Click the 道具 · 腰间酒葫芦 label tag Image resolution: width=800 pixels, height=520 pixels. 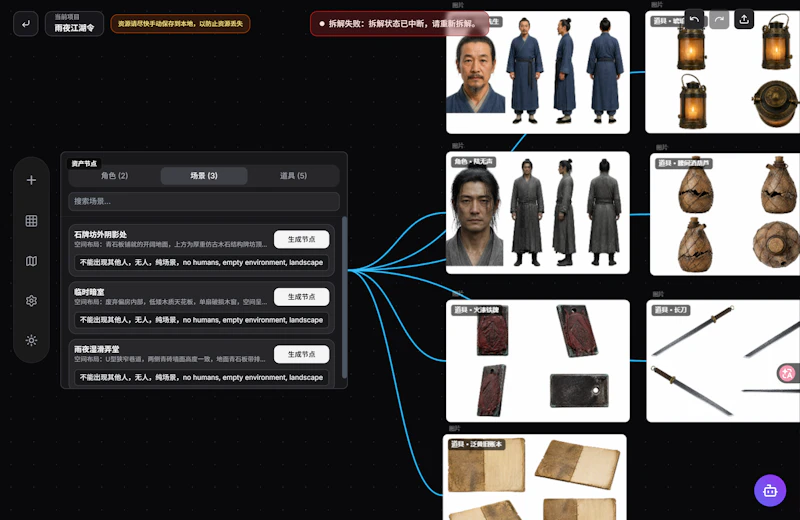coord(684,163)
